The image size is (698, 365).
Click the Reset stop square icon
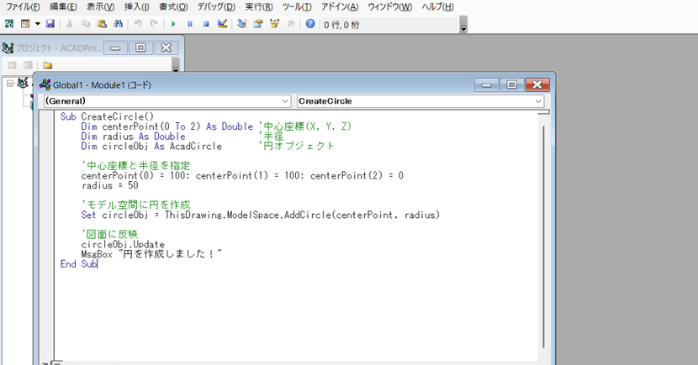pyautogui.click(x=206, y=24)
